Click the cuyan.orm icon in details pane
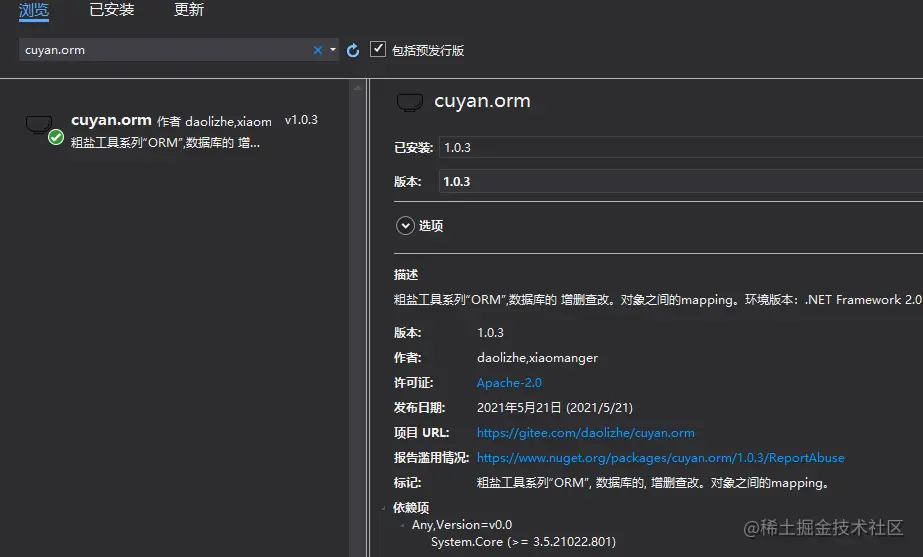Viewport: 923px width, 557px height. point(410,102)
